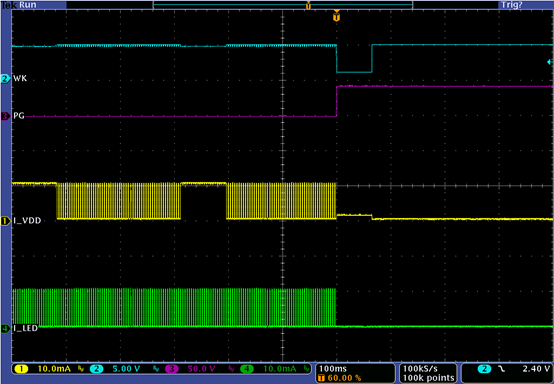
Task: Click the 100kS/s sample rate readout
Action: point(420,369)
